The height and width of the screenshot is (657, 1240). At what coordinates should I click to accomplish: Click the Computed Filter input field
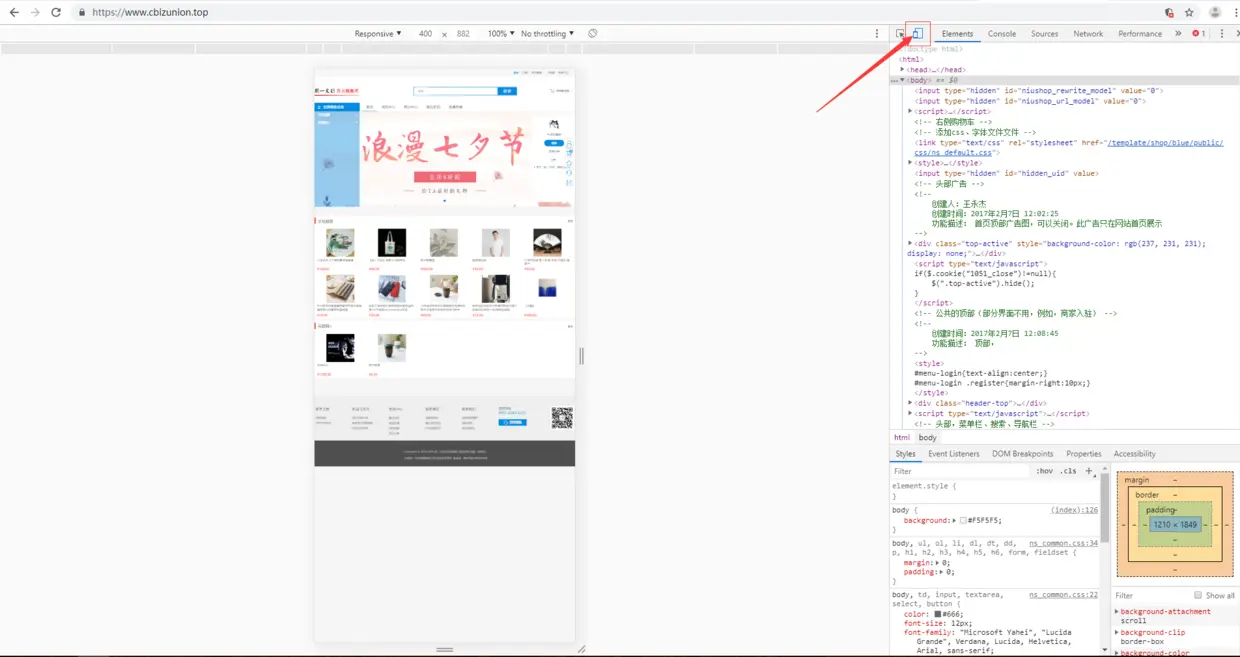point(1150,595)
